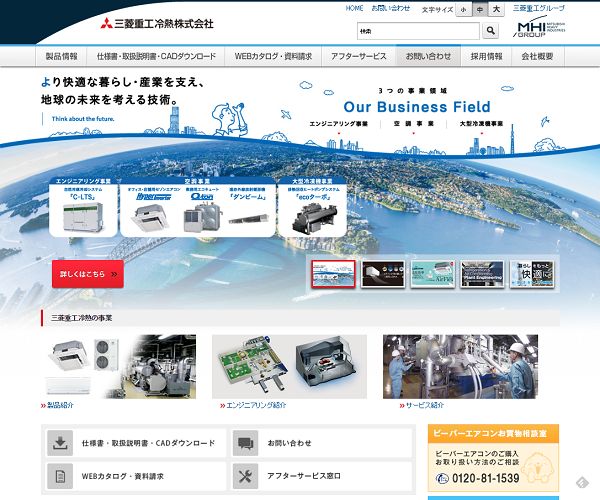Click the document catalog icon
Image resolution: width=600 pixels, height=500 pixels.
pos(60,476)
